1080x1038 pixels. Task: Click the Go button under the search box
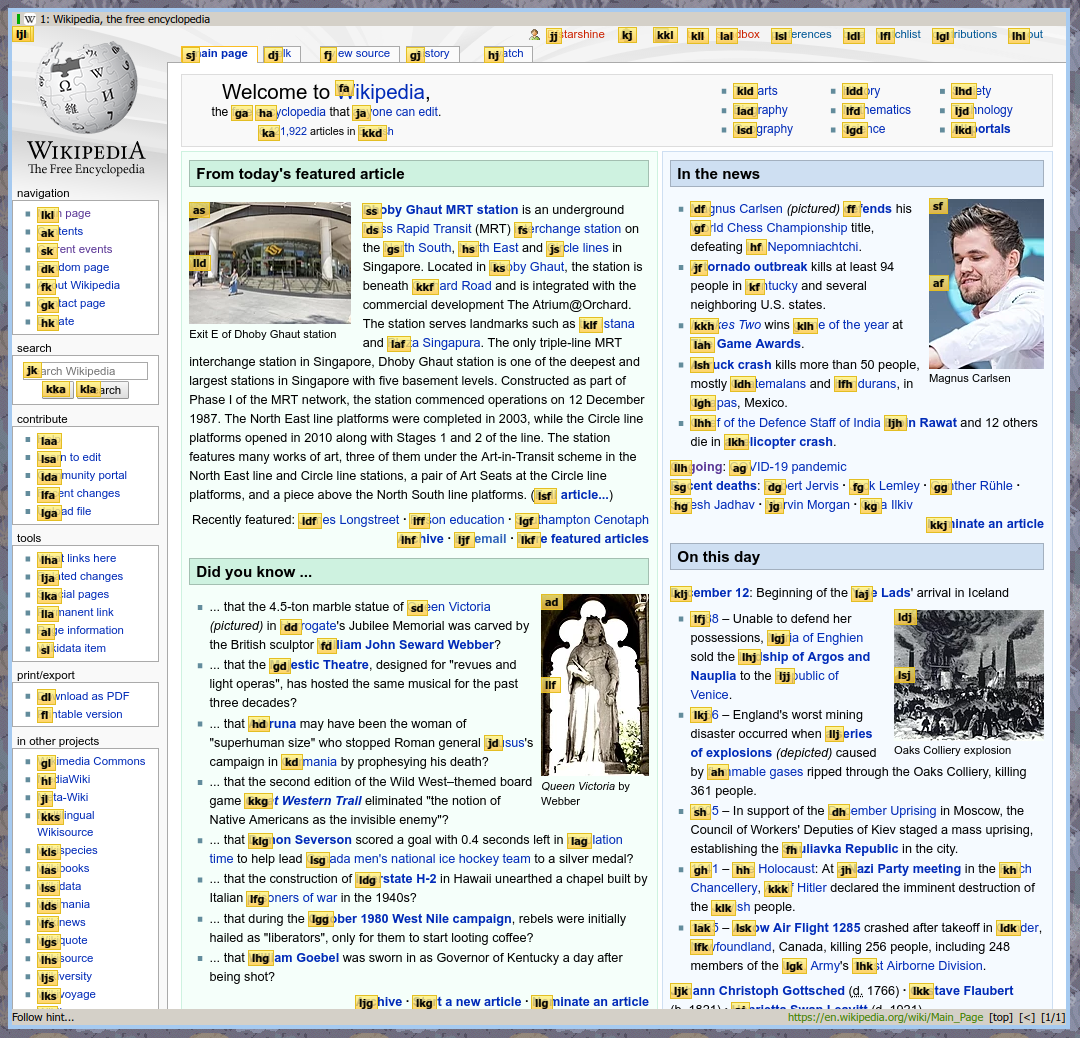tap(57, 390)
